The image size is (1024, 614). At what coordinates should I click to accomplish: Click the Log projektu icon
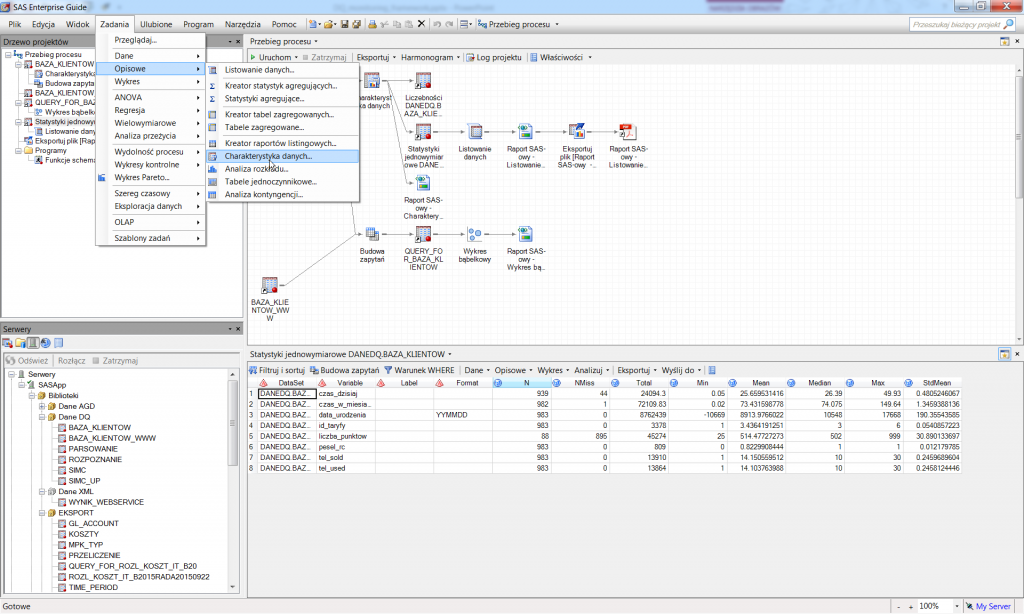pyautogui.click(x=470, y=57)
